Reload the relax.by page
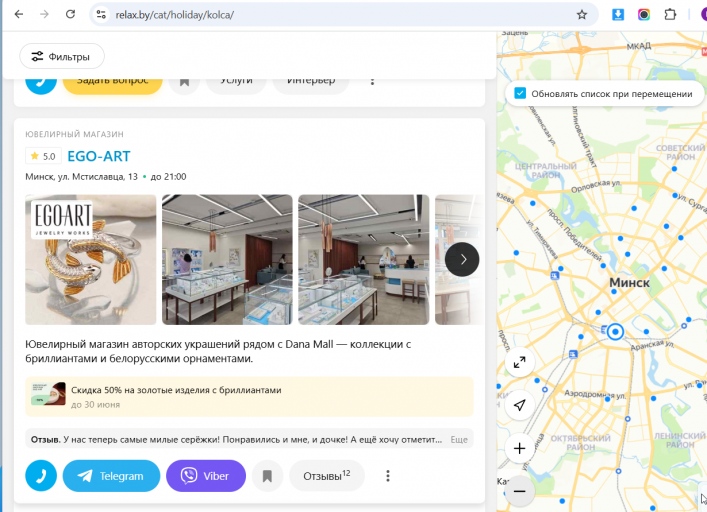Screen dimensions: 707x512 coord(70,14)
